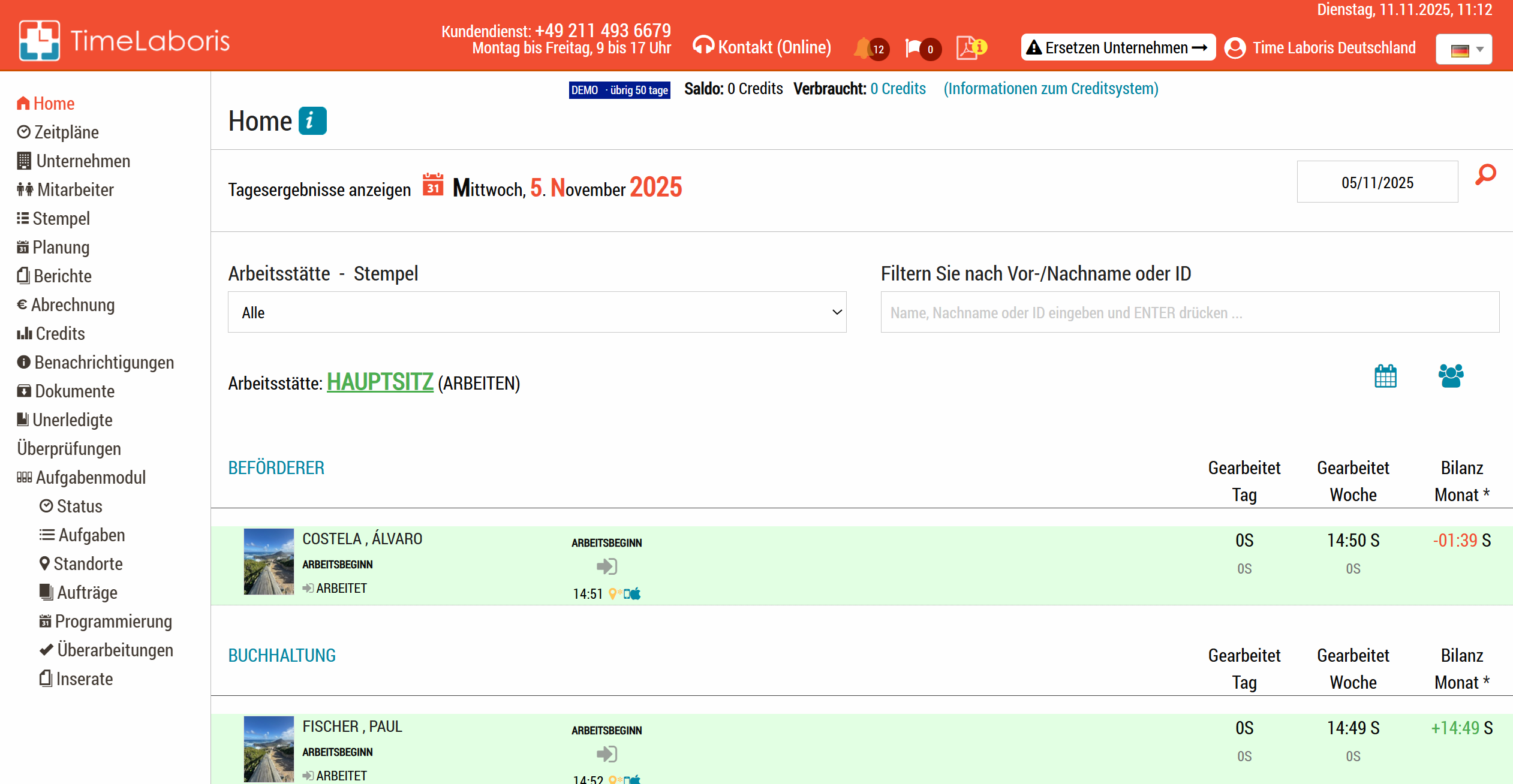Expand the Arbeitsstätte 'Alle' dropdown
The image size is (1513, 784).
[x=537, y=312]
